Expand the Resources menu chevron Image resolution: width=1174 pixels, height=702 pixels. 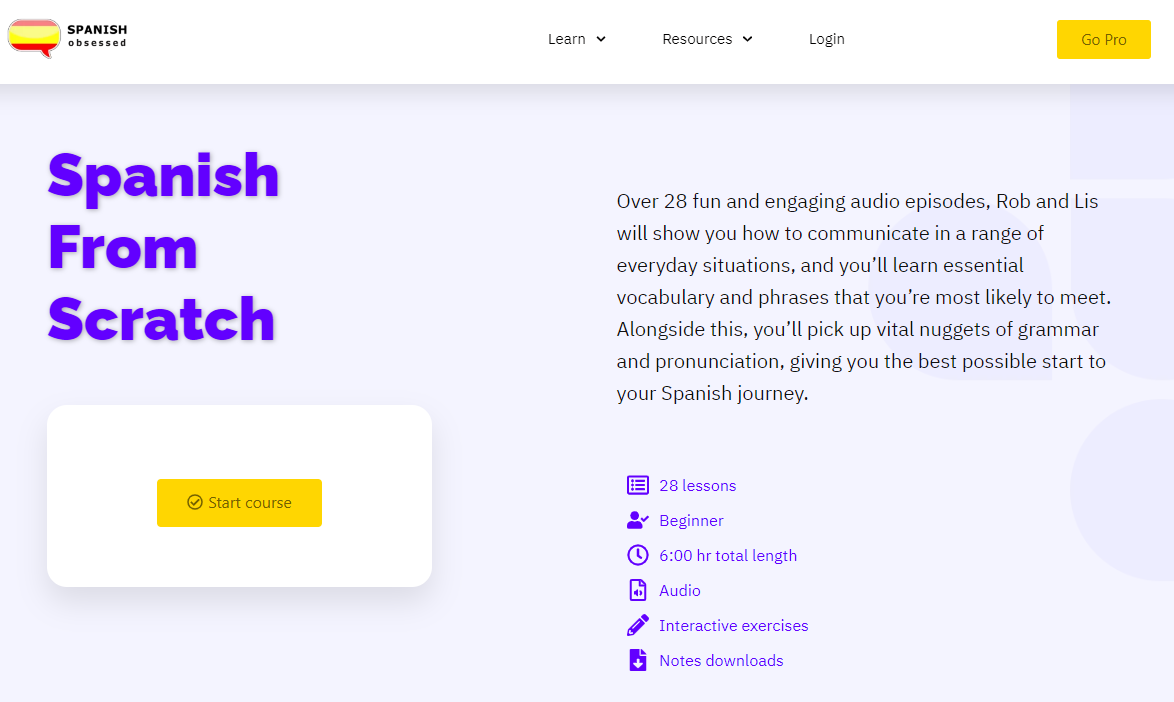pos(747,39)
